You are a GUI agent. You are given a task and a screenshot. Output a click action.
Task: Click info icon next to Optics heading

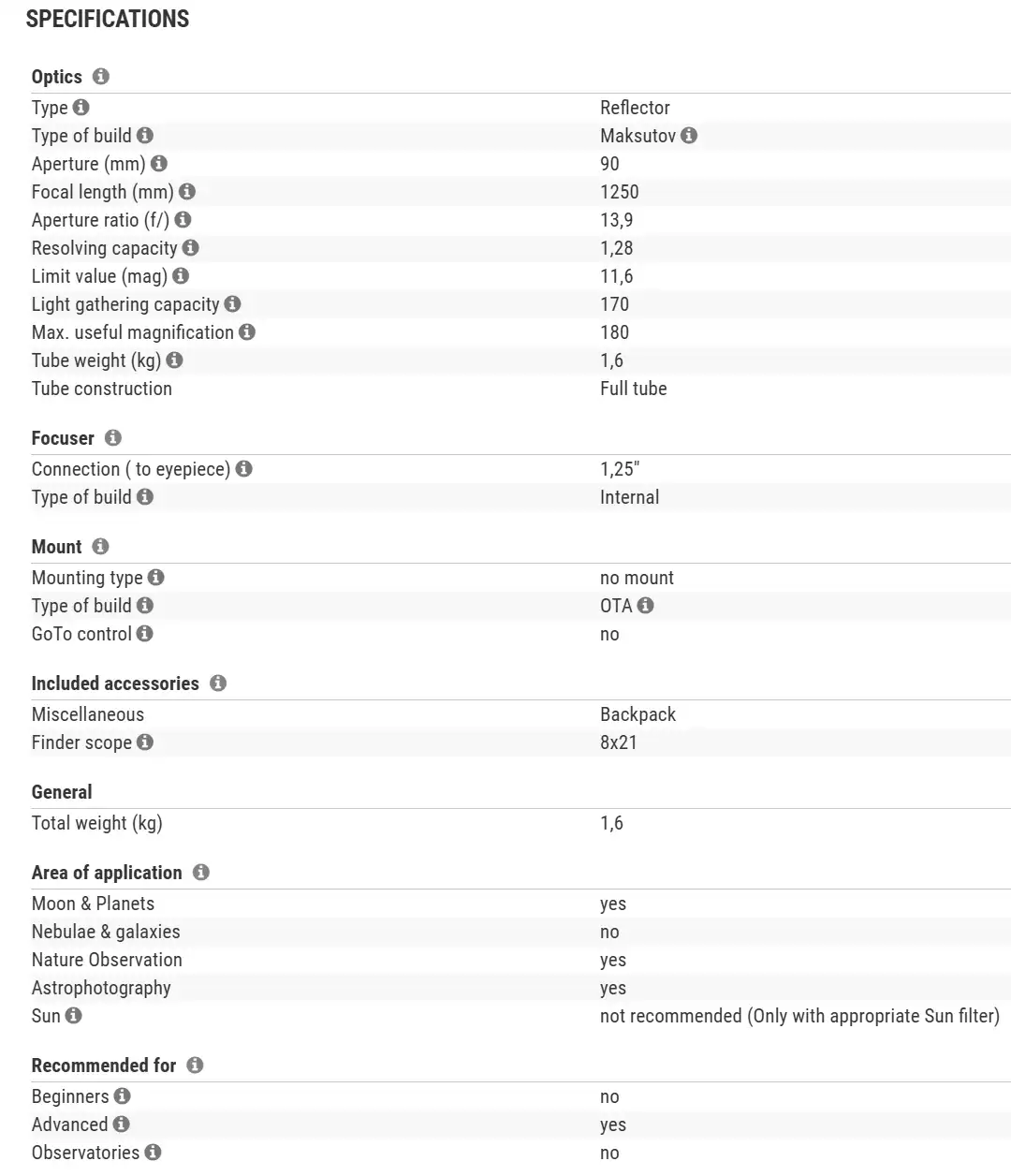tap(101, 77)
